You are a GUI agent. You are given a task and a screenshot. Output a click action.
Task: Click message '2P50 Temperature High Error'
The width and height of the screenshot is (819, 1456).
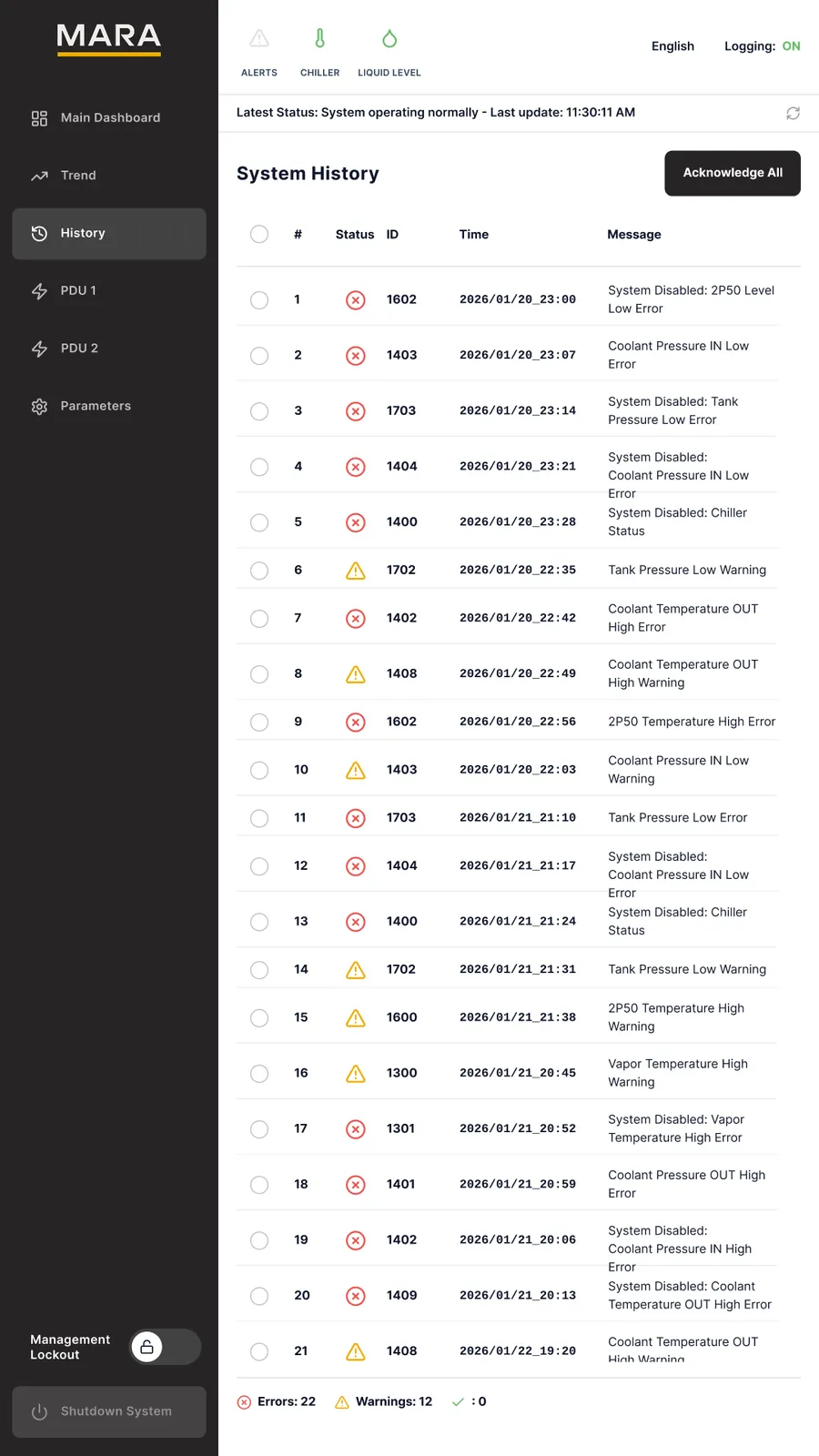692,722
